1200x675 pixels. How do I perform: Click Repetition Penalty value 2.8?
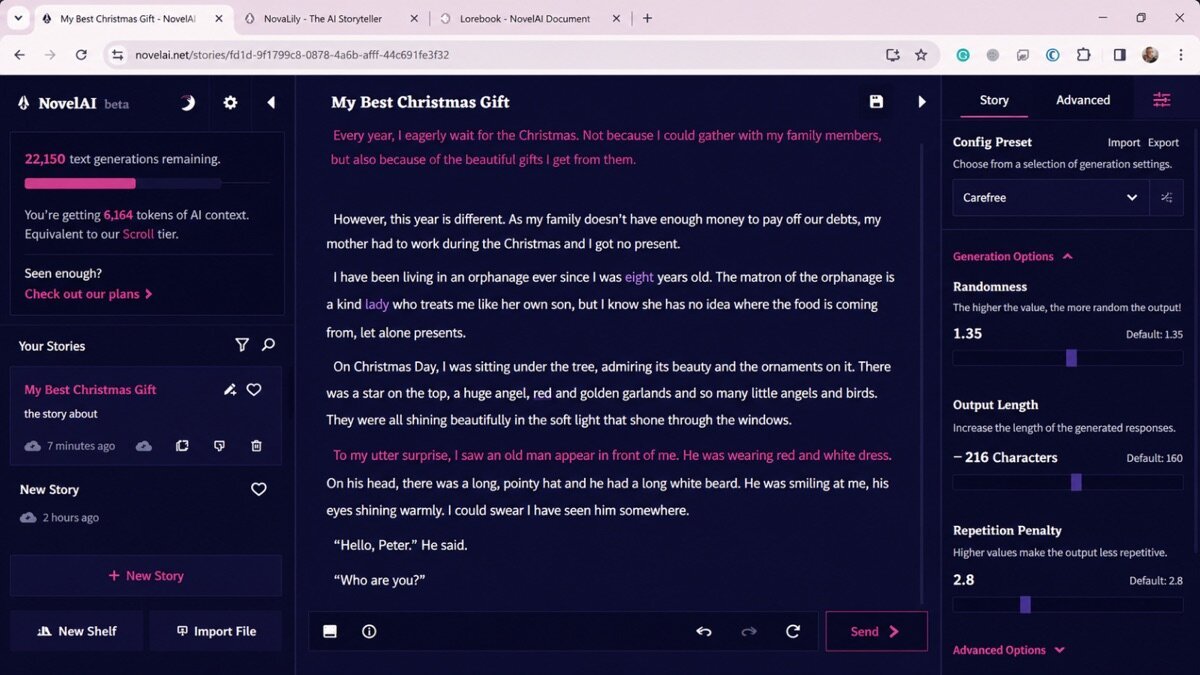pyautogui.click(x=963, y=580)
